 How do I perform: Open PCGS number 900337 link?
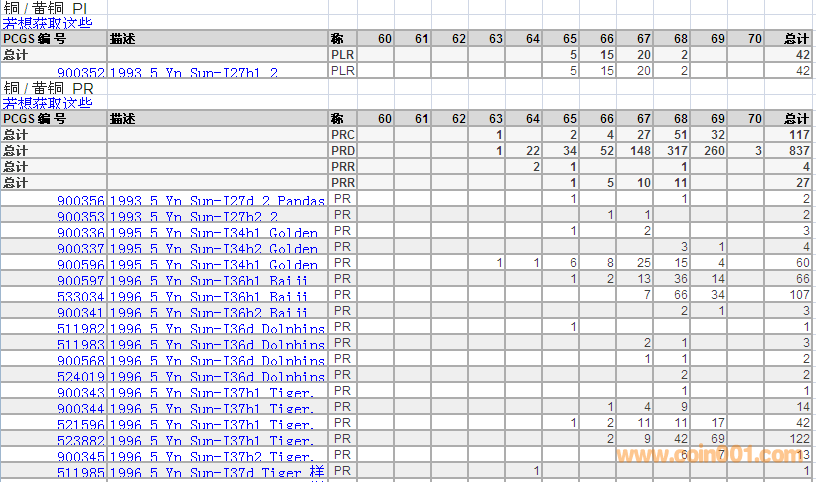(x=80, y=248)
